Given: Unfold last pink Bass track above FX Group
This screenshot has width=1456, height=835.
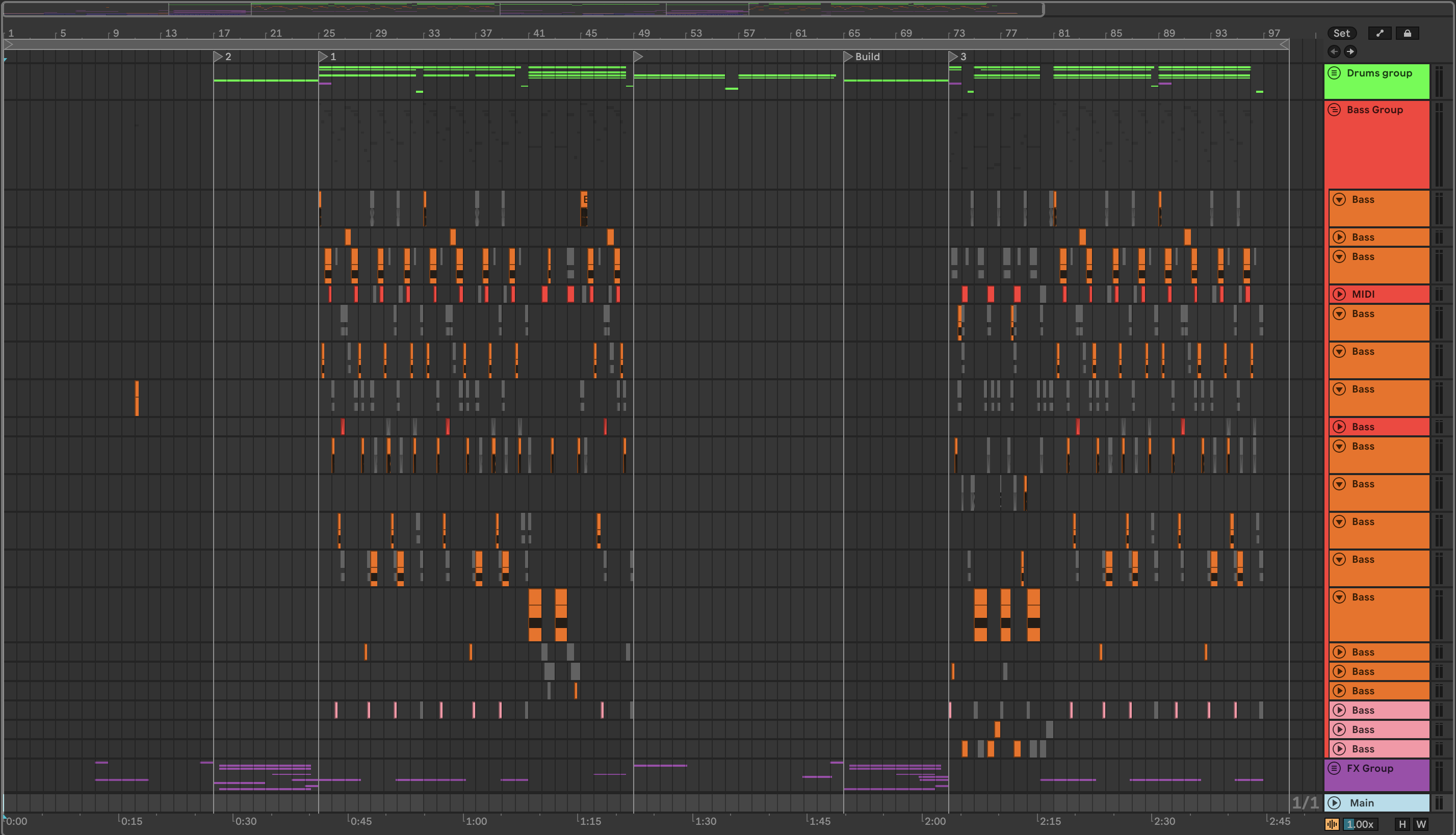Looking at the screenshot, I should point(1339,749).
